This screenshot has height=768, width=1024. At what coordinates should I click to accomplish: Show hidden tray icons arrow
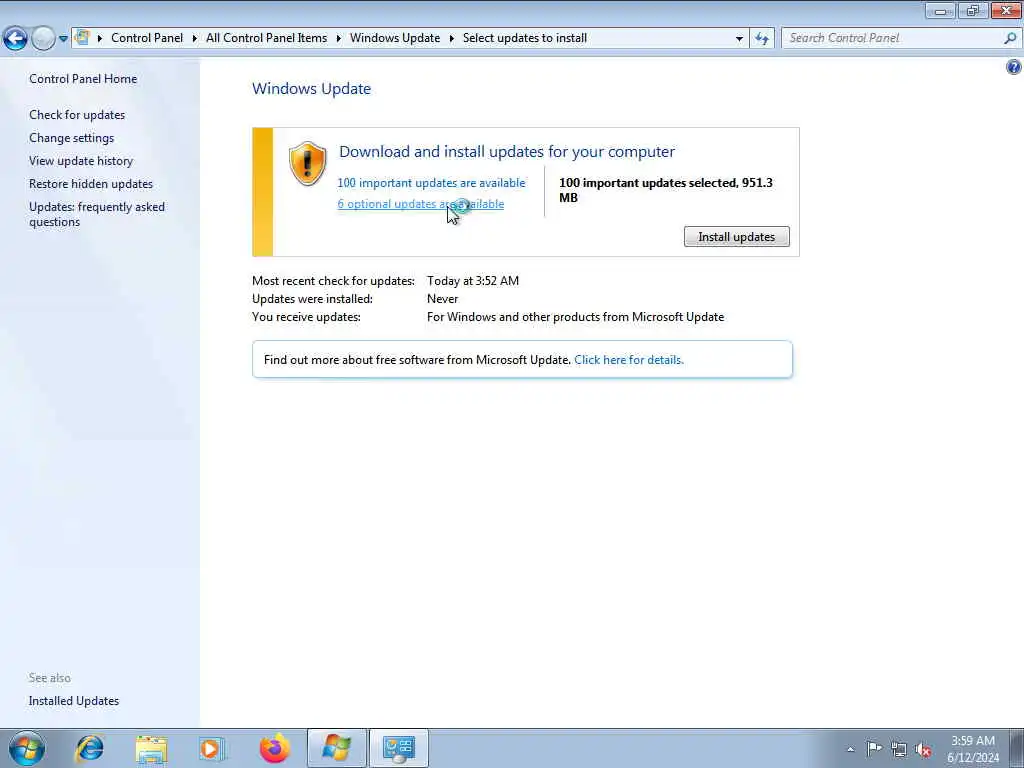850,749
